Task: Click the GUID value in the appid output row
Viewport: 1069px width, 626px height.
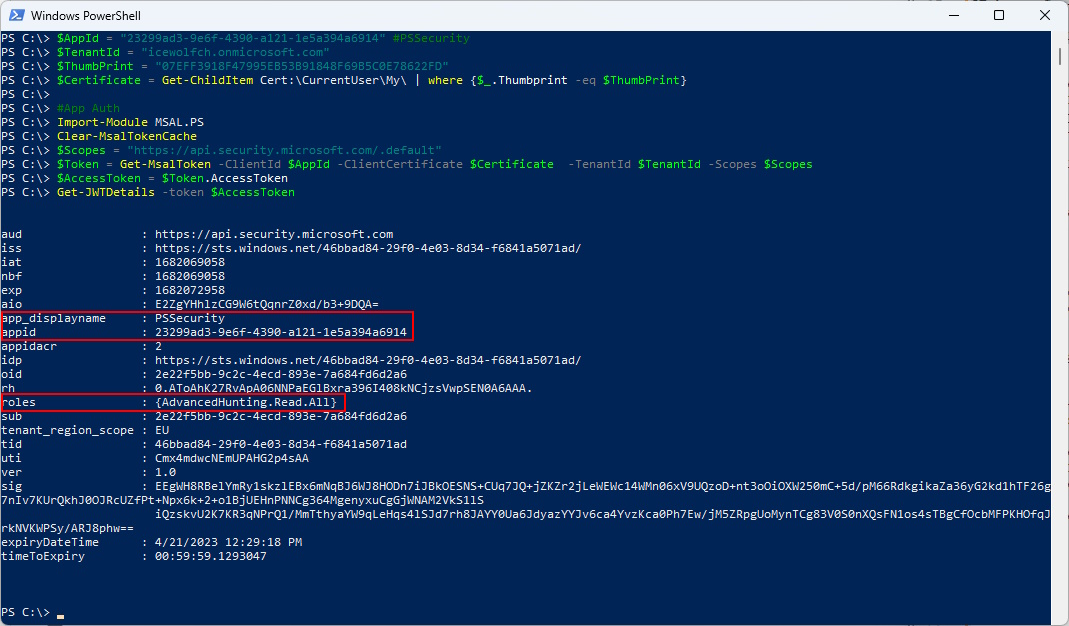Action: pos(281,333)
